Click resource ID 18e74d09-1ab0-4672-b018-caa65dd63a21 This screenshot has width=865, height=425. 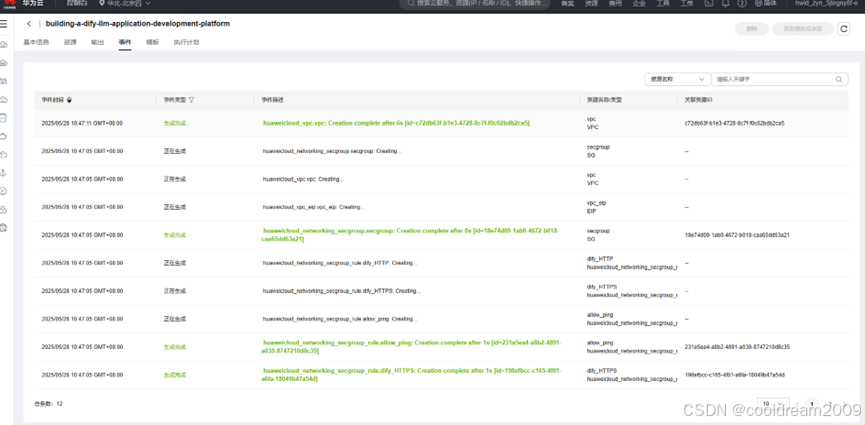click(737, 235)
